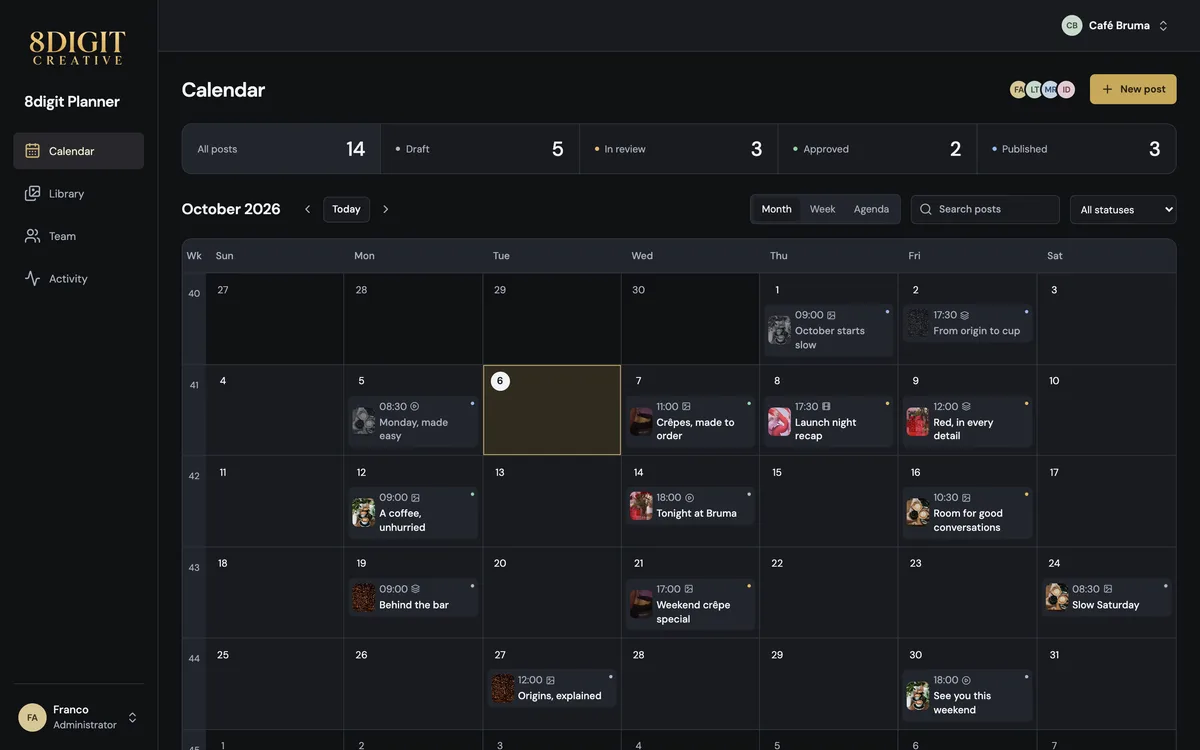The width and height of the screenshot is (1200, 750).
Task: Click the LT team member avatar
Action: [1034, 89]
